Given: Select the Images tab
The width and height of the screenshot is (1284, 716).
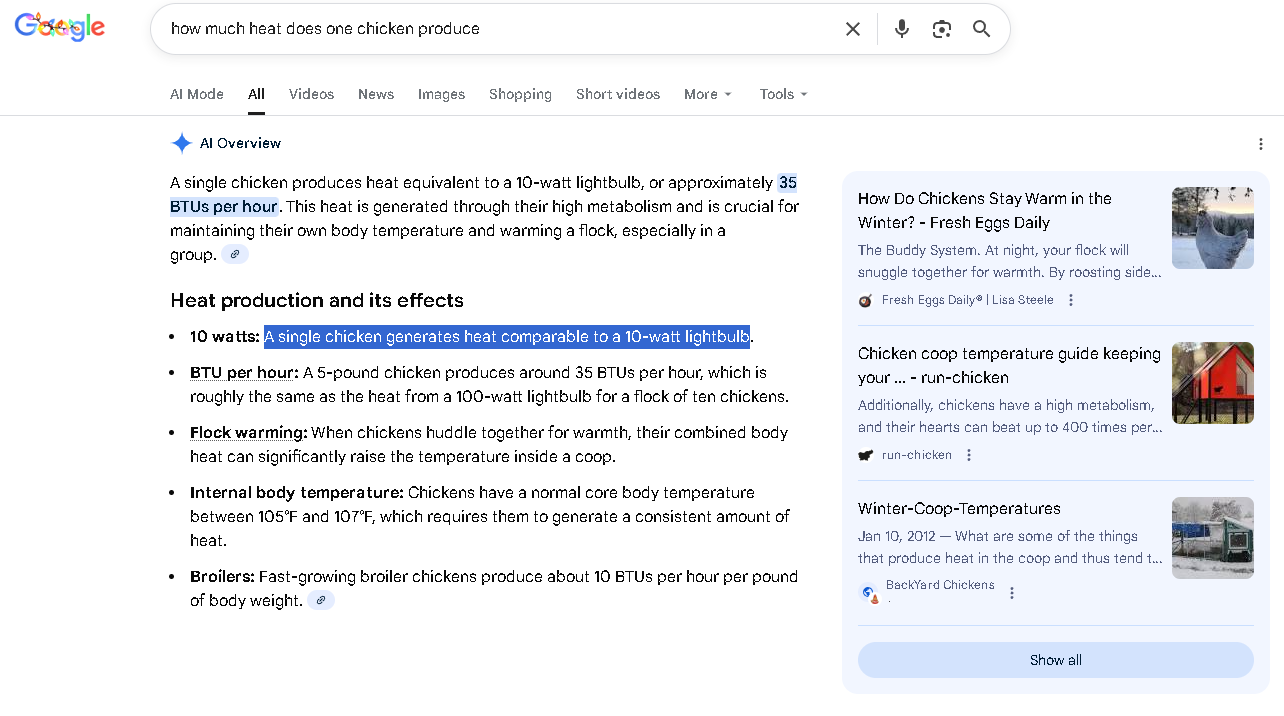Looking at the screenshot, I should (441, 94).
